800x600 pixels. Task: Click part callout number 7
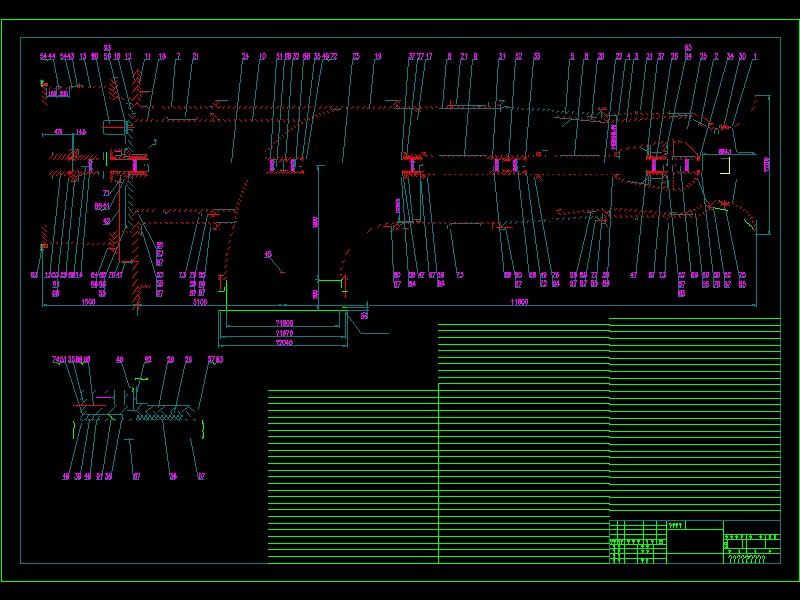coord(178,56)
